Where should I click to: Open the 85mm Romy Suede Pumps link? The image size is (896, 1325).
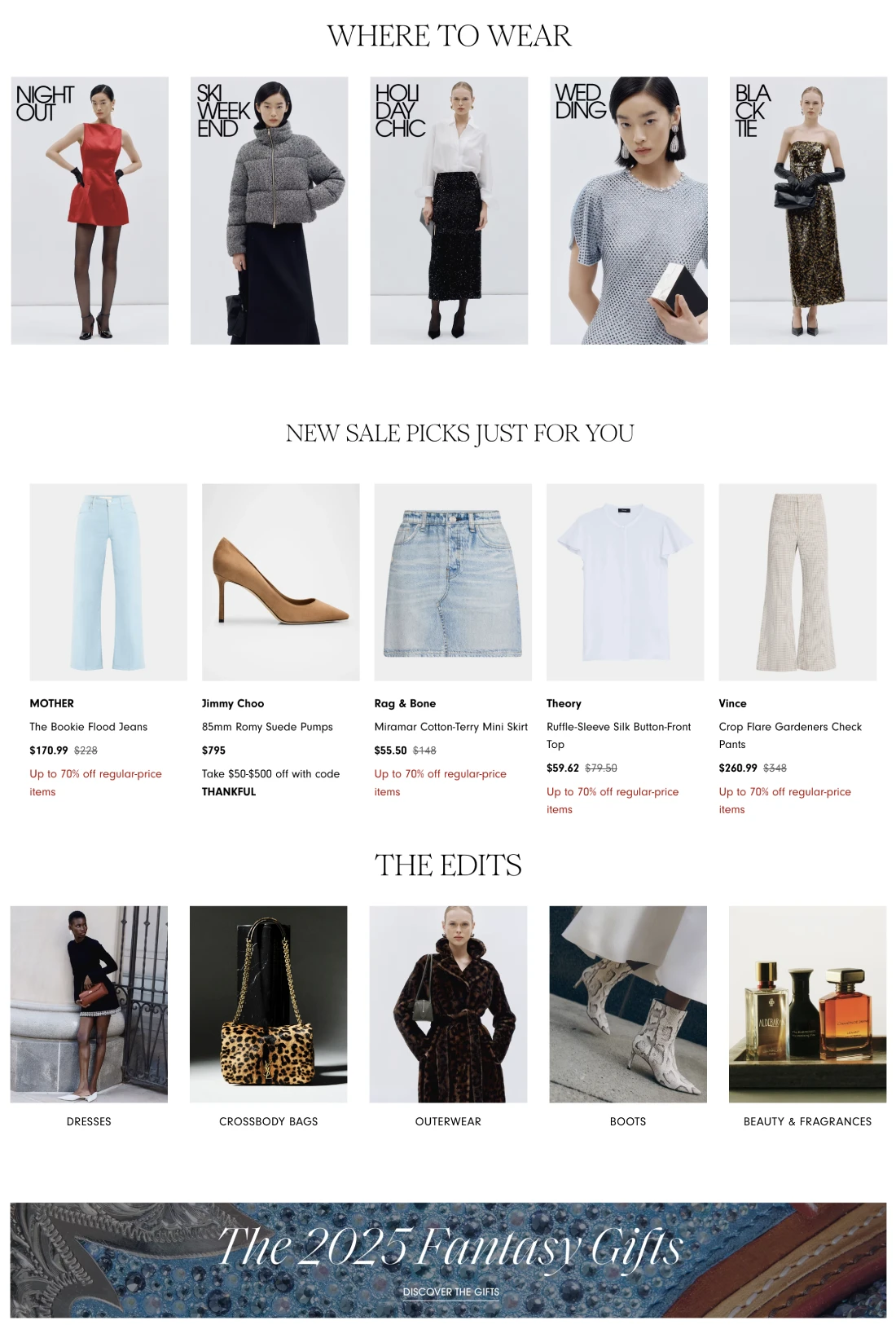click(x=267, y=727)
